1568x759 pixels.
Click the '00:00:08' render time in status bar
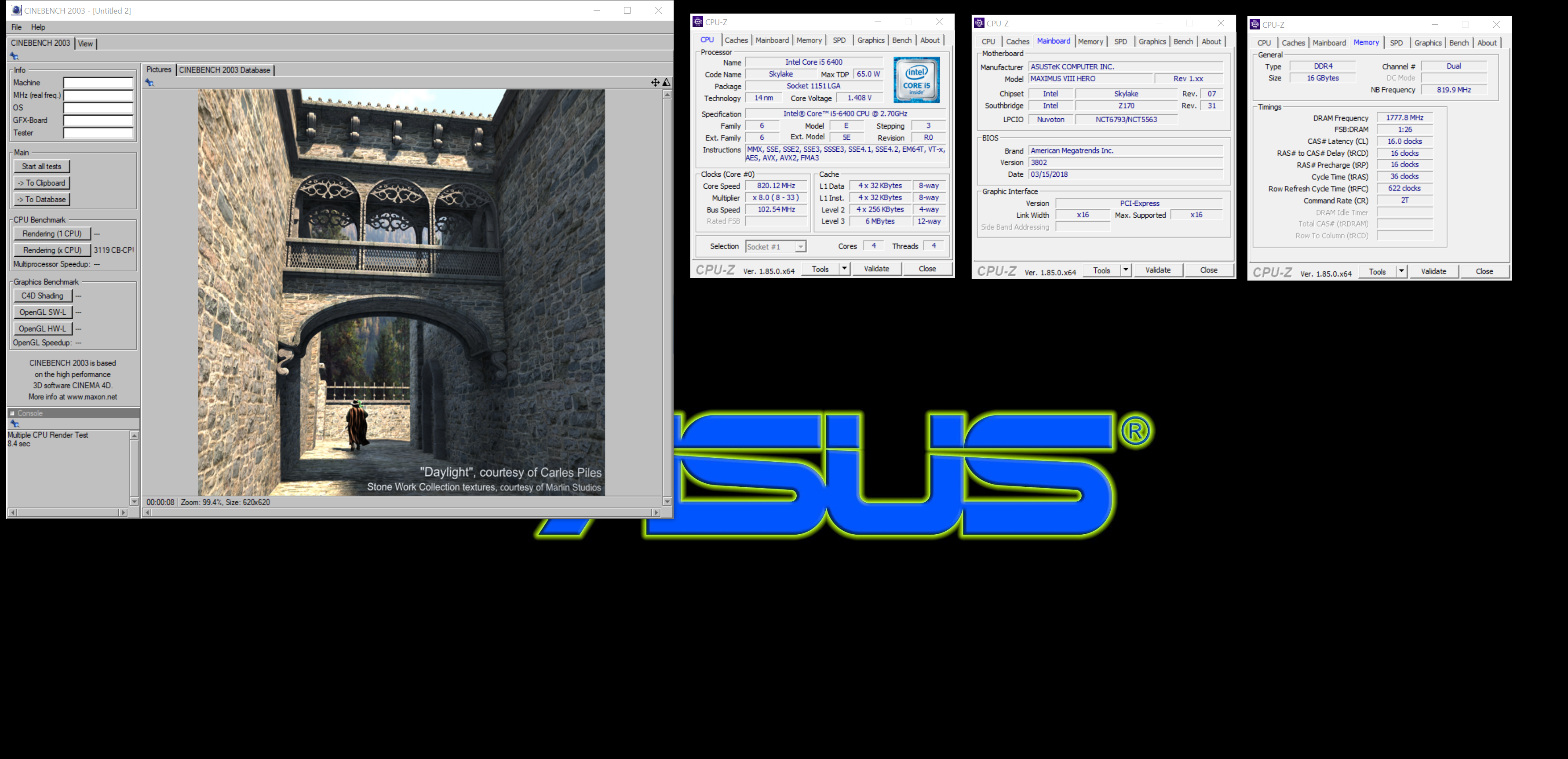[x=160, y=502]
